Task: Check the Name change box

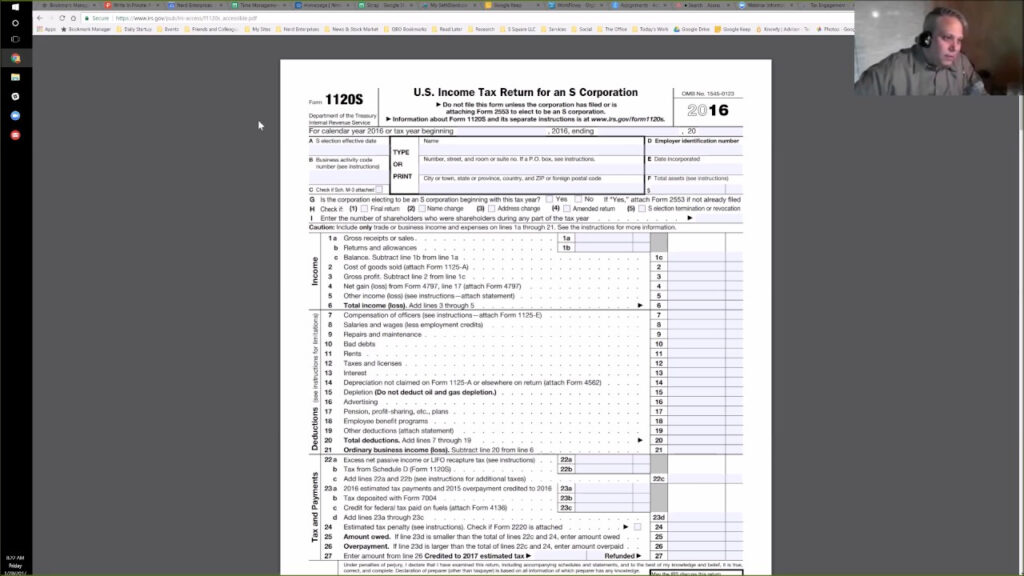Action: pyautogui.click(x=422, y=208)
